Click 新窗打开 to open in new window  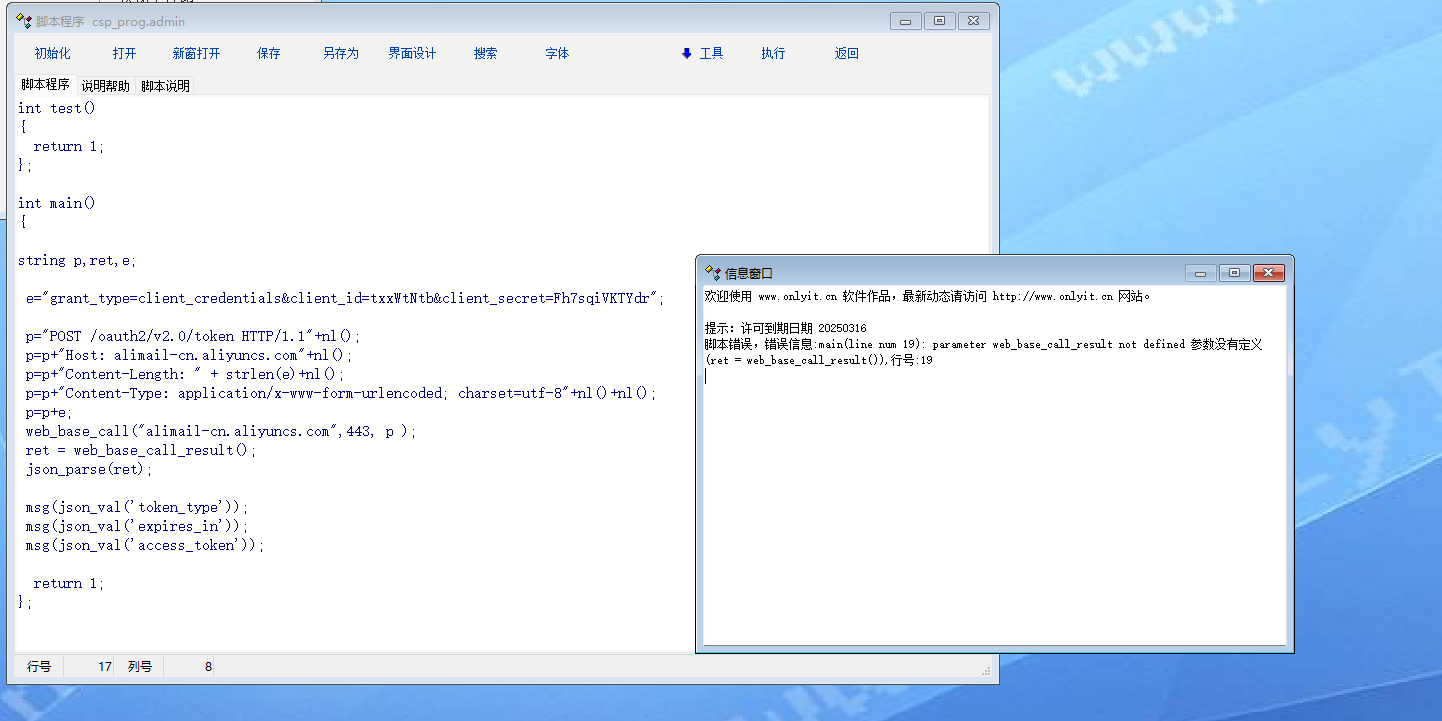196,54
